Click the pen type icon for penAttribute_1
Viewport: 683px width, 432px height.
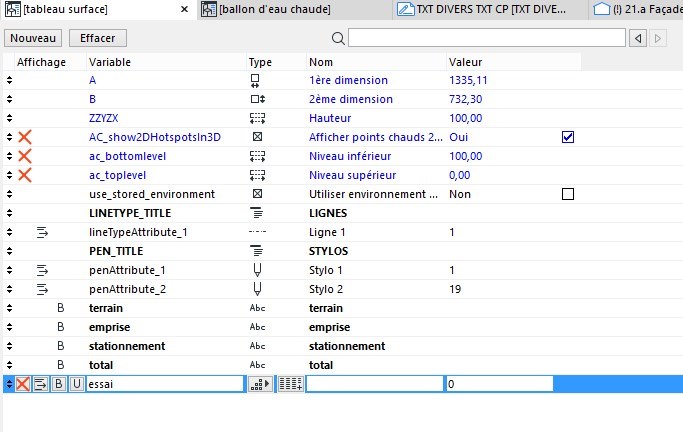(x=257, y=270)
